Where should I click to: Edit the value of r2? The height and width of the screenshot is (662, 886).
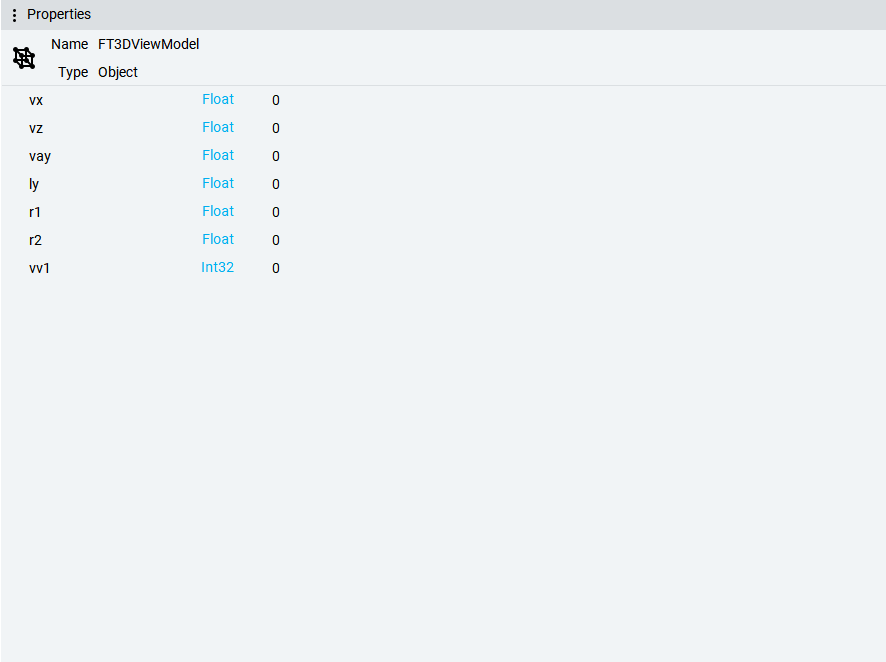point(276,240)
